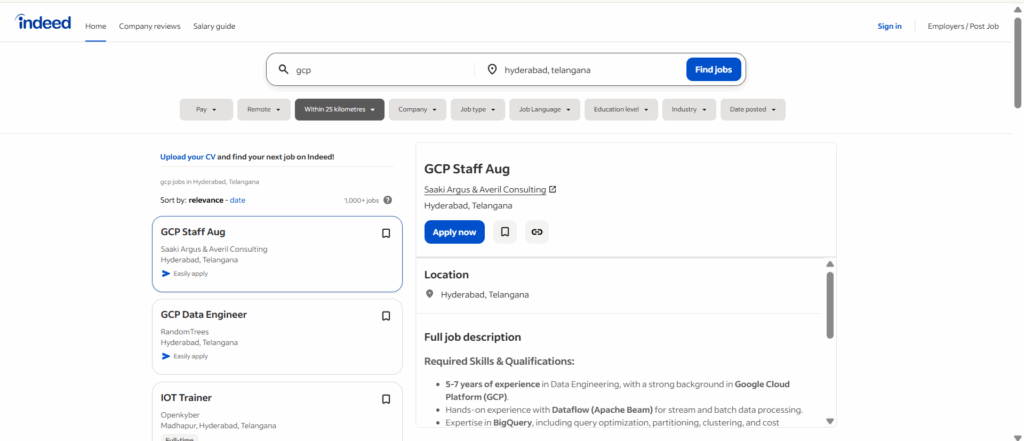This screenshot has width=1024, height=441.
Task: Open the GCP Data Engineer job title
Action: [x=204, y=314]
